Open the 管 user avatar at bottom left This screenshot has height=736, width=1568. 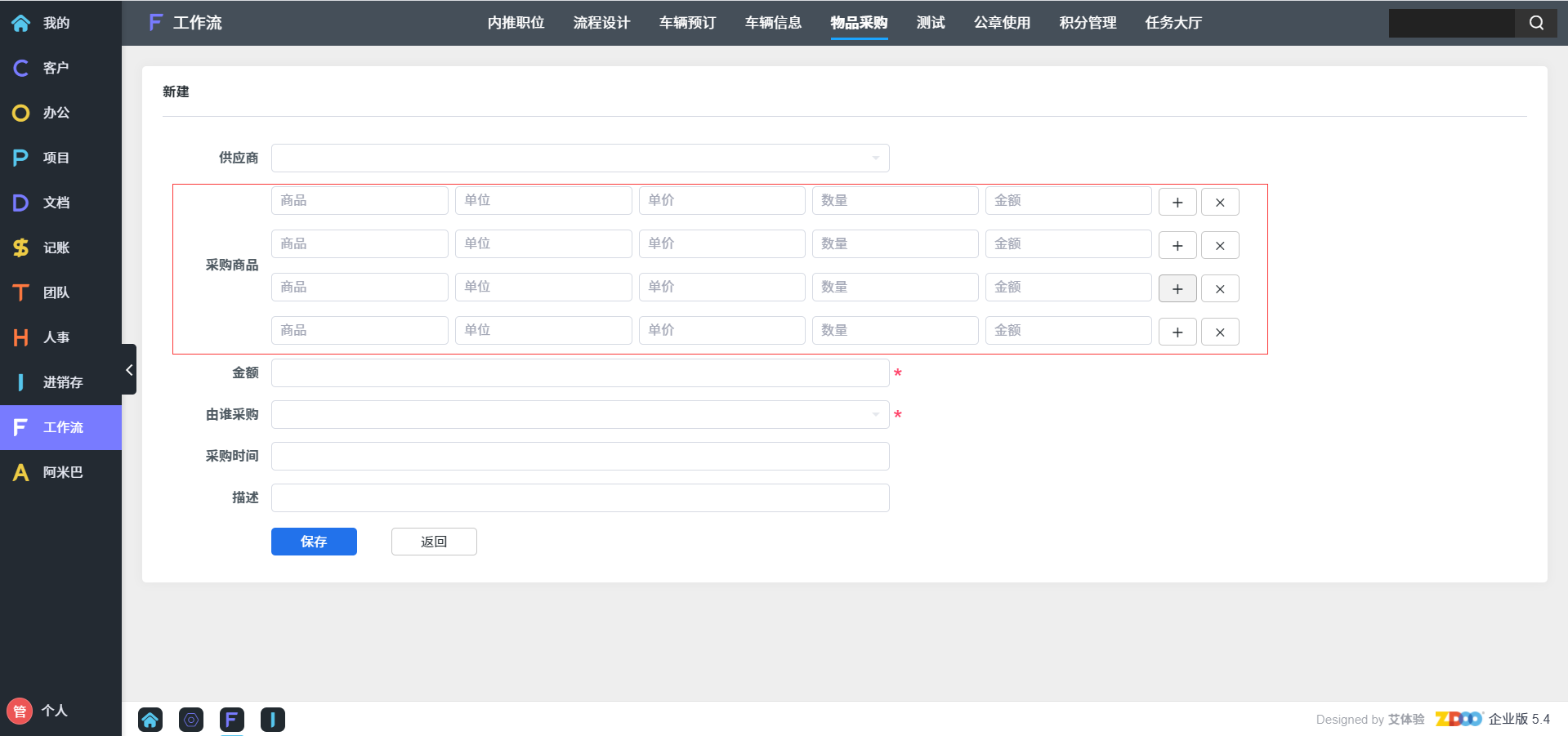20,711
